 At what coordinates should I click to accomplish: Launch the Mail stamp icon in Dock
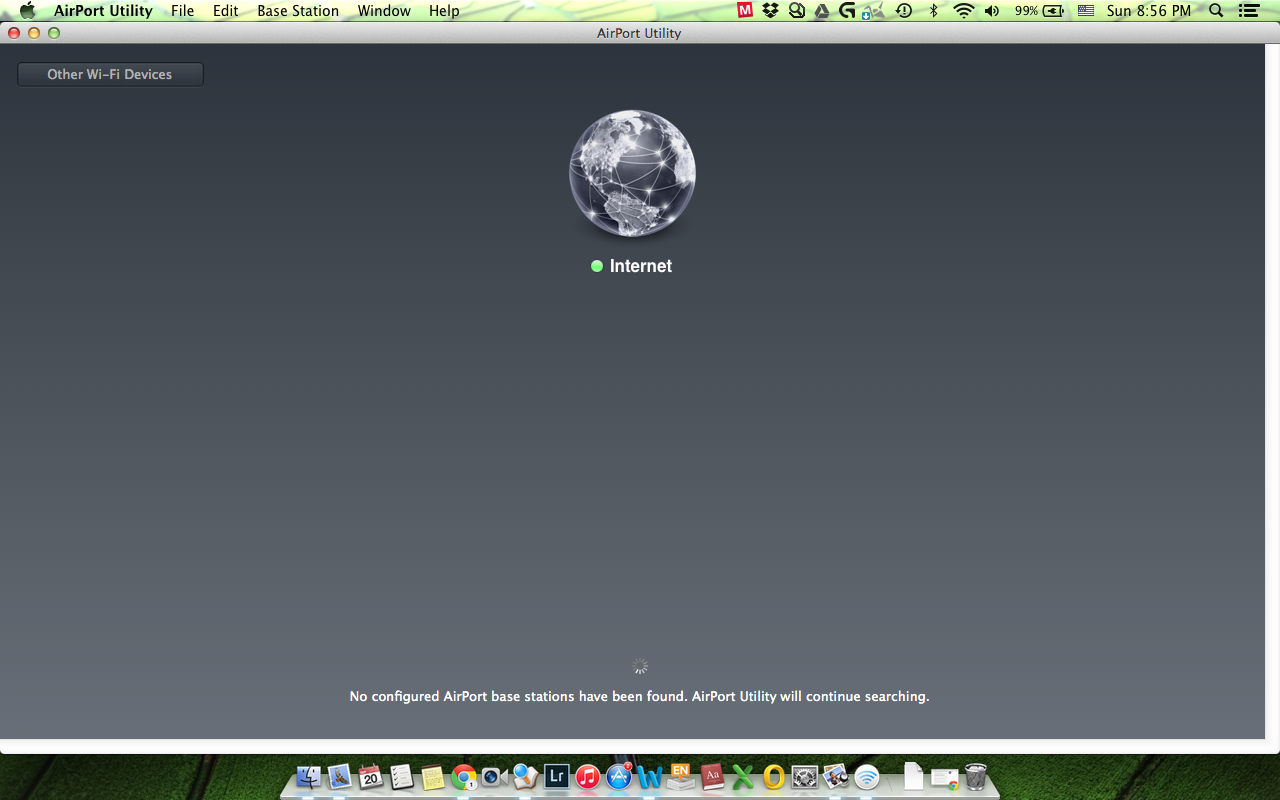click(340, 777)
